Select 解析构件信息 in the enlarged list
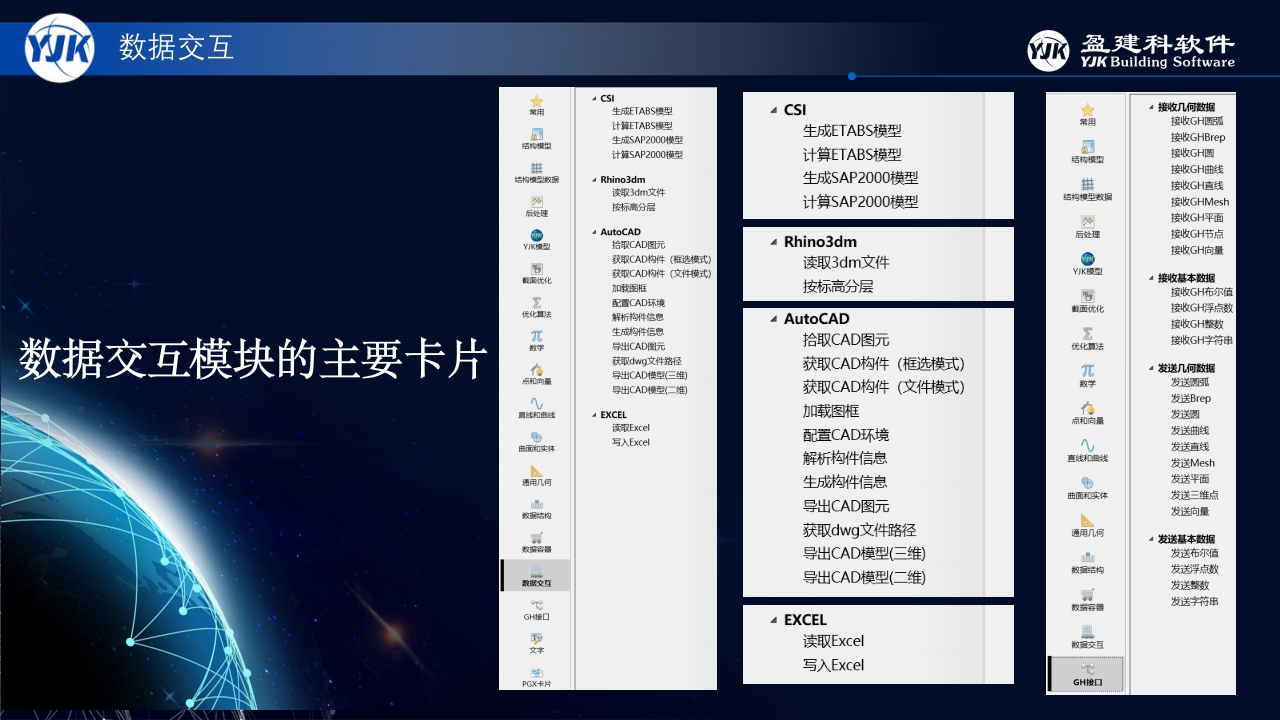1280x720 pixels. coord(845,458)
